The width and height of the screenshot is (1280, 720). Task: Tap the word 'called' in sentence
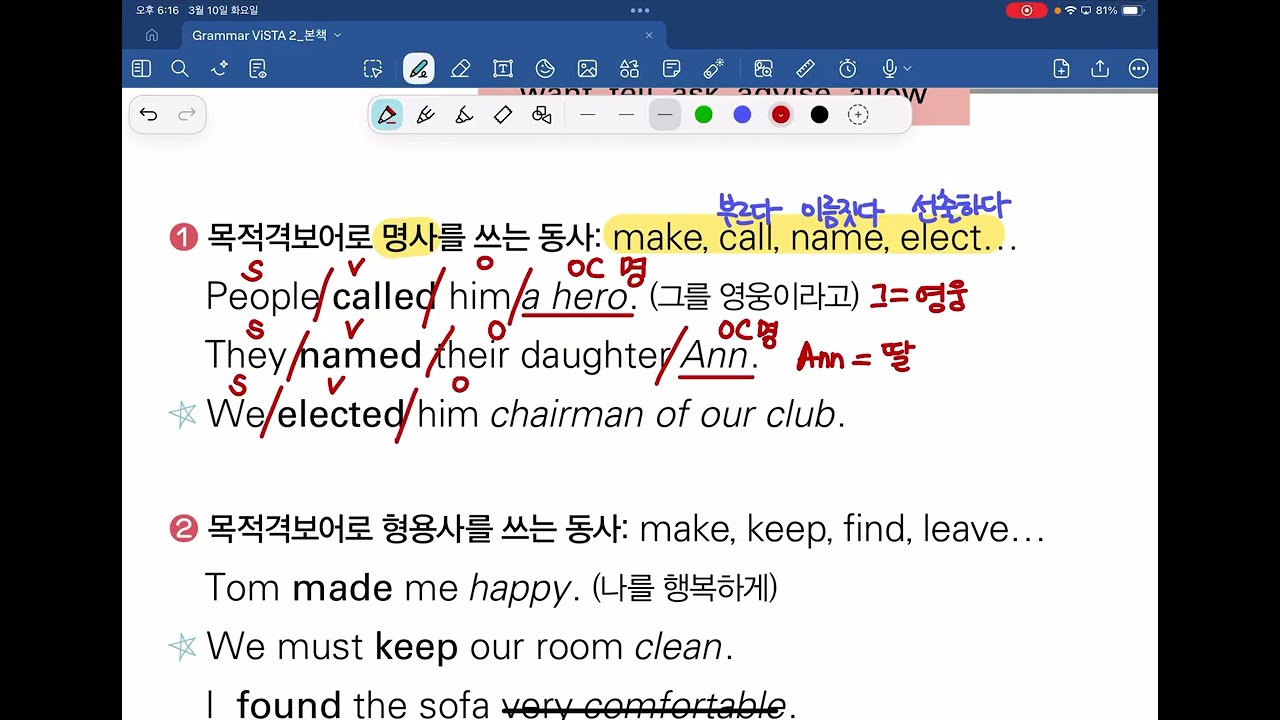coord(385,296)
